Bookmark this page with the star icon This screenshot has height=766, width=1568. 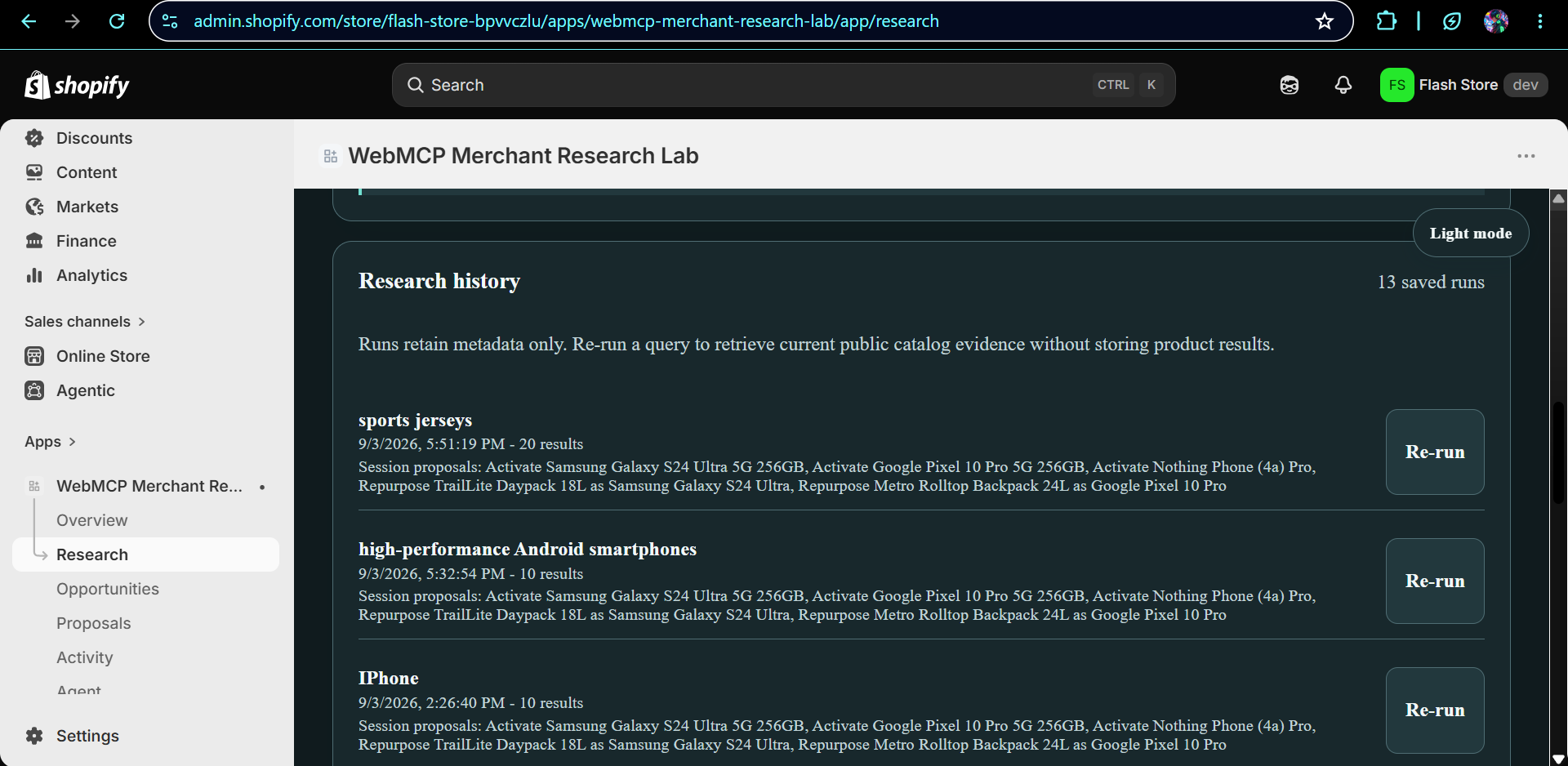click(x=1325, y=21)
